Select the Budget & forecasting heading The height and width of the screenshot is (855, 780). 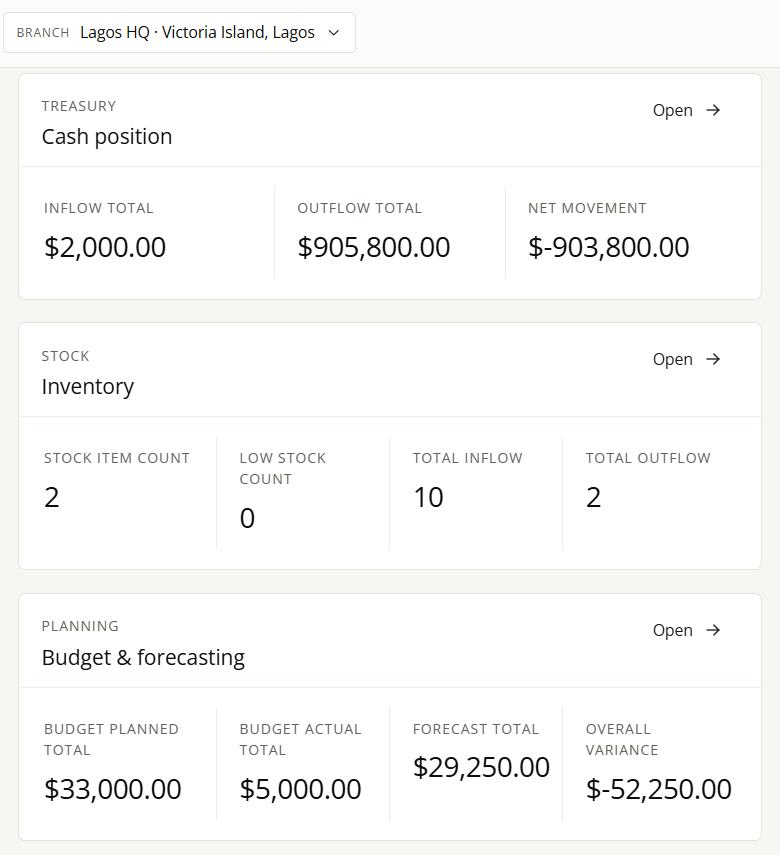pyautogui.click(x=143, y=658)
